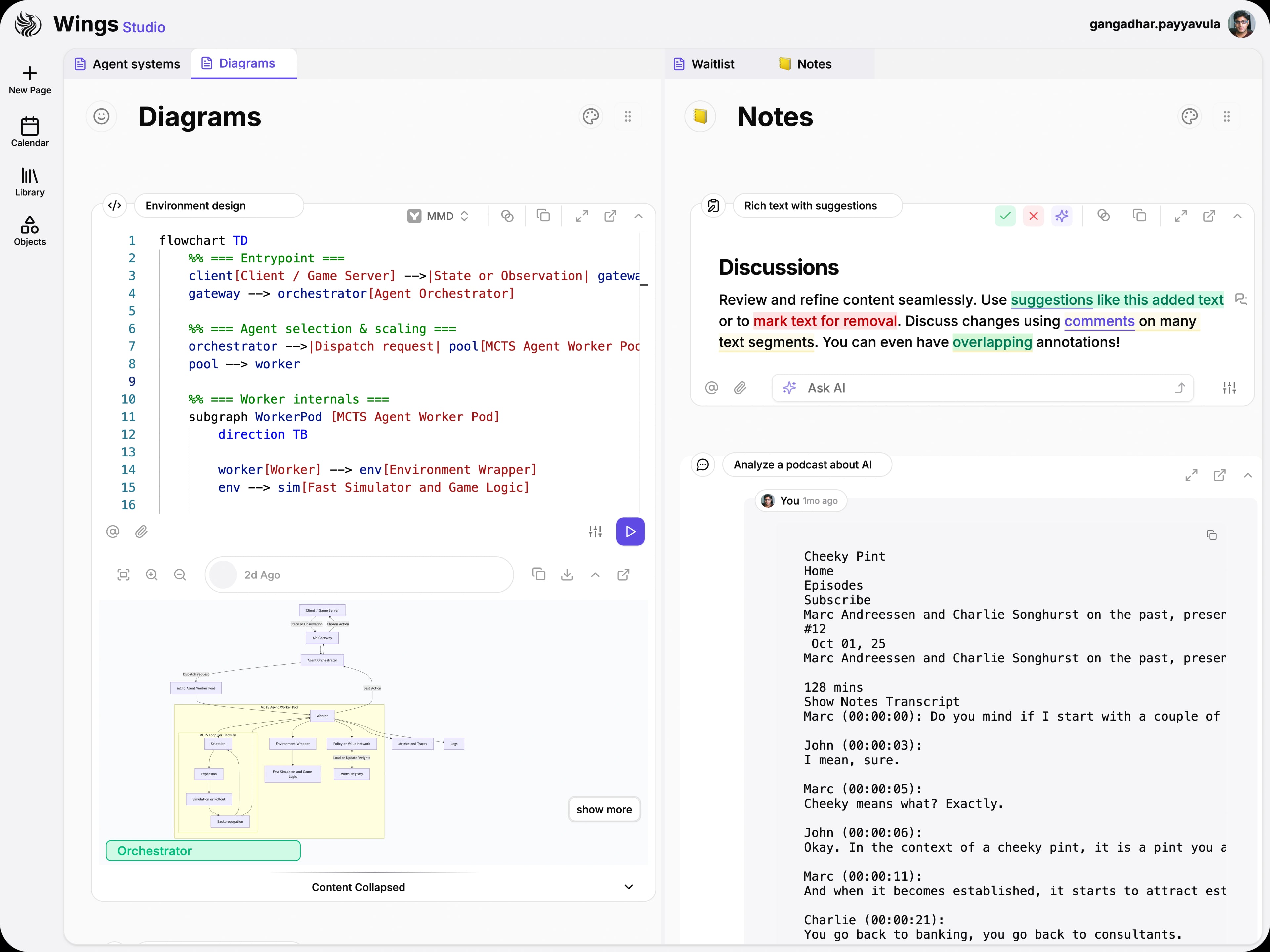Open the Waitlist tab
Screen dimensions: 1270x952
coord(712,64)
